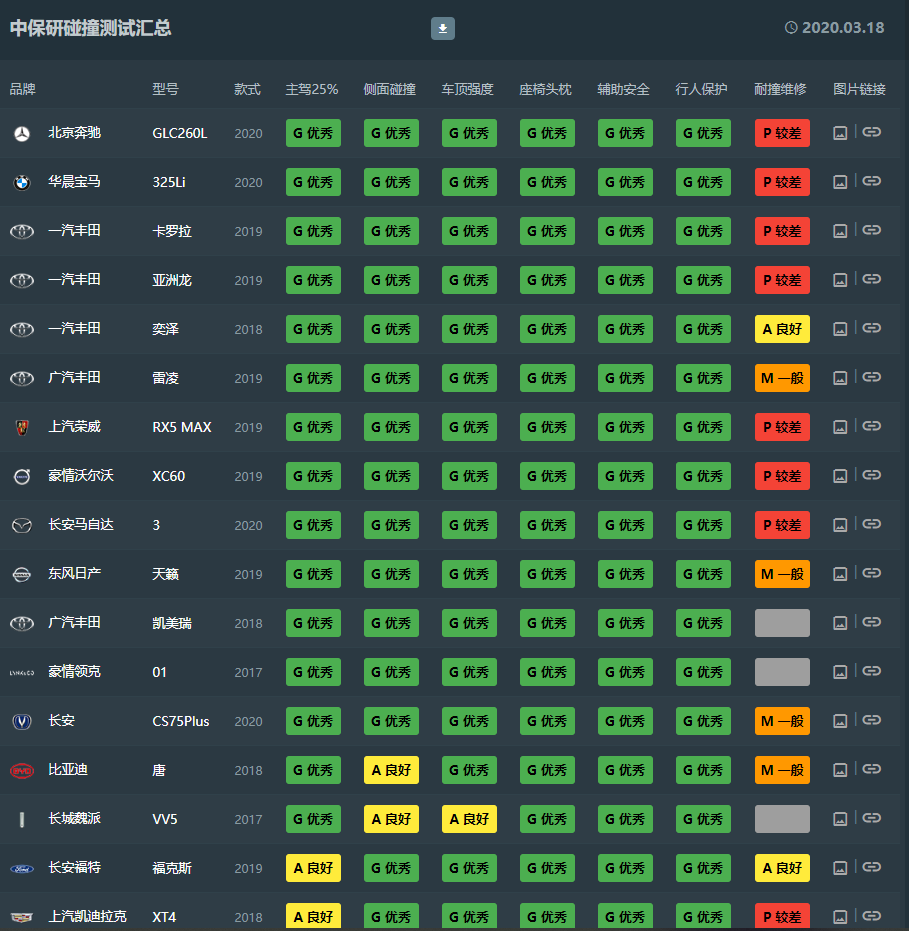Click the 辅助安全 column header

623,89
